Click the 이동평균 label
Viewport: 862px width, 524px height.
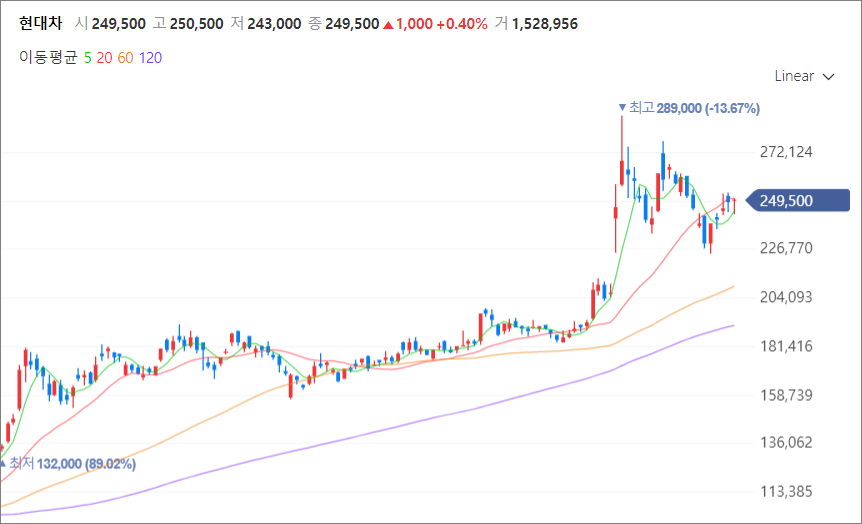coord(48,58)
